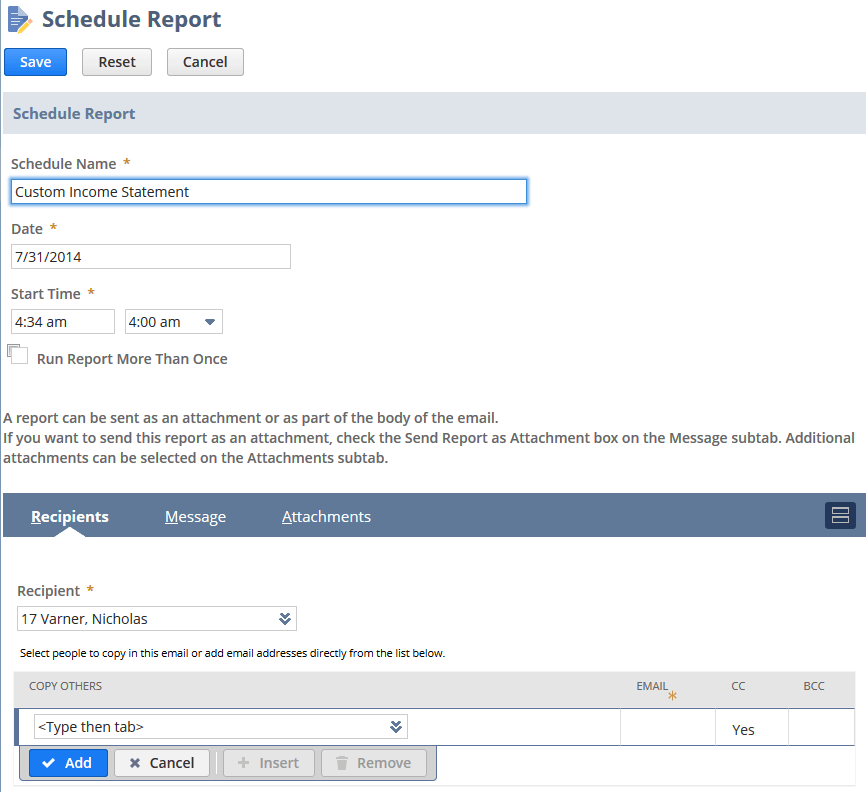
Task: Click the COPY OTHERS column header
Action: [x=65, y=686]
